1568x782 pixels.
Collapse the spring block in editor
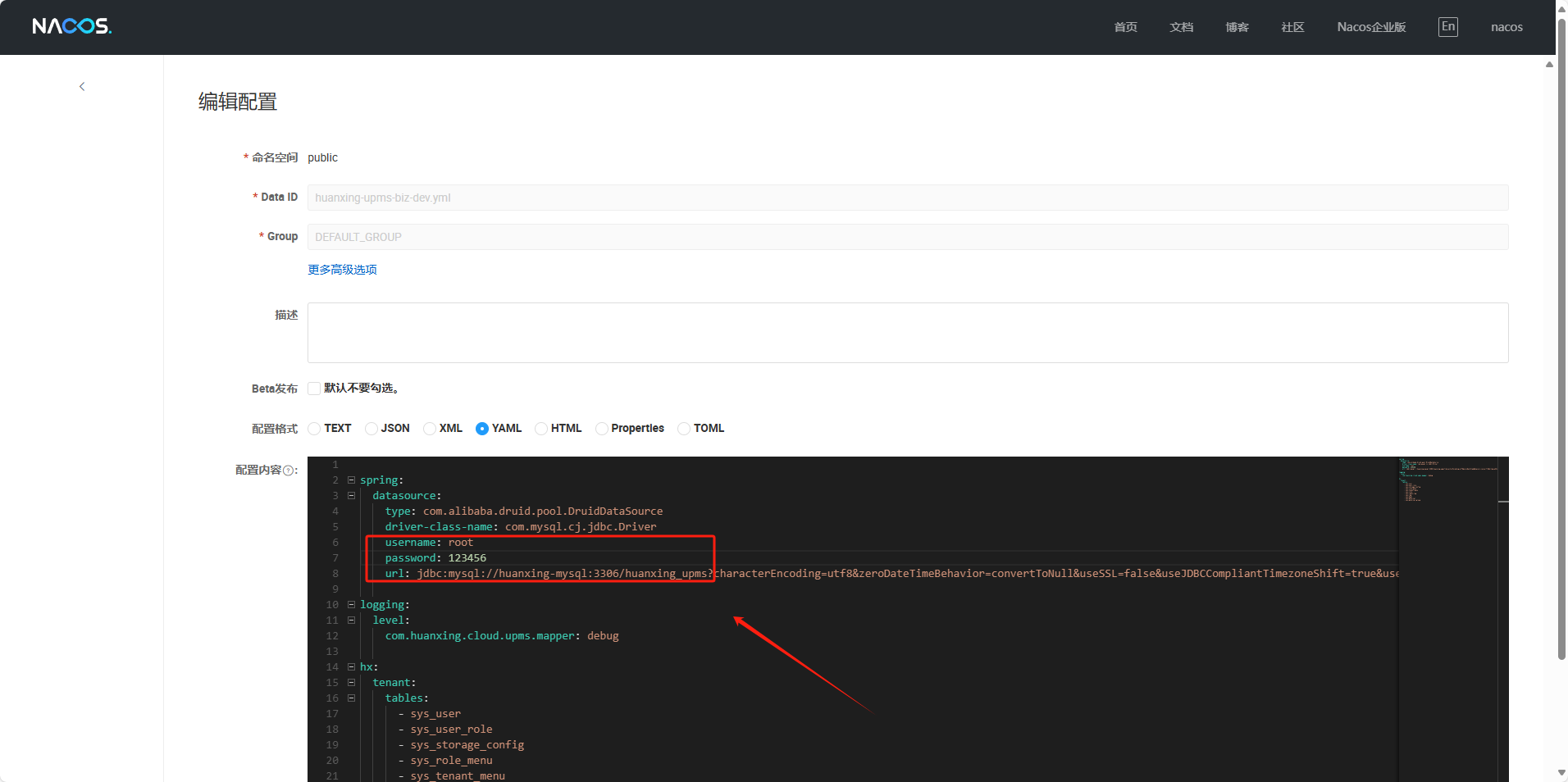coord(351,480)
